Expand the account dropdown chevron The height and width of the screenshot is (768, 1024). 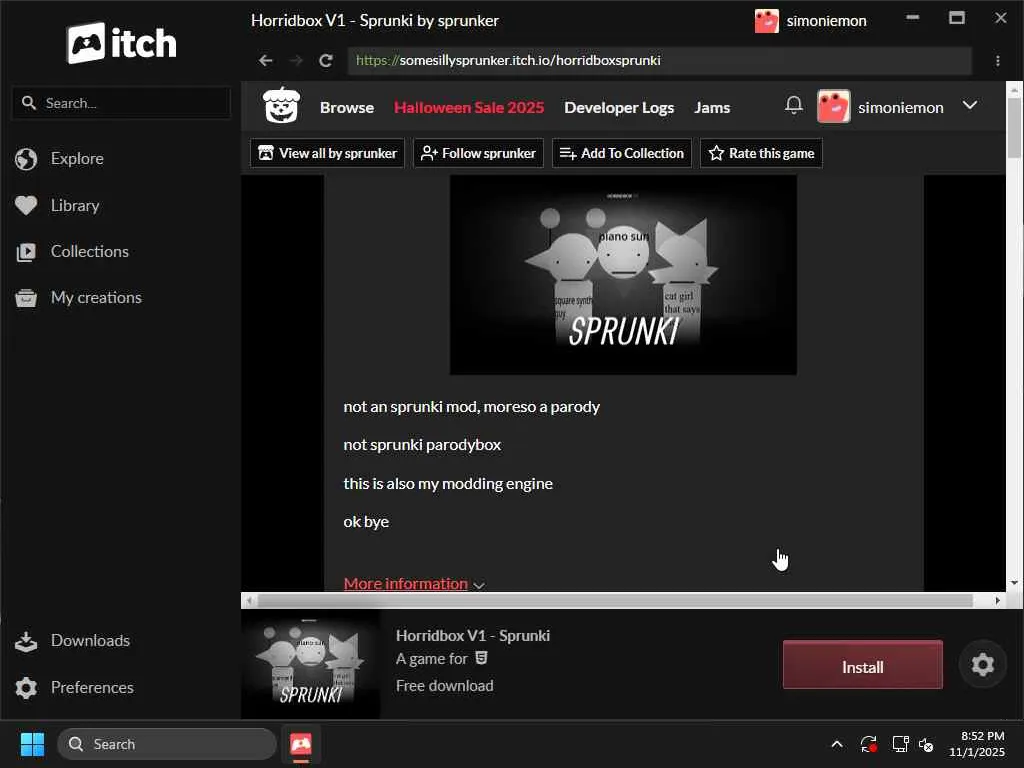point(970,105)
